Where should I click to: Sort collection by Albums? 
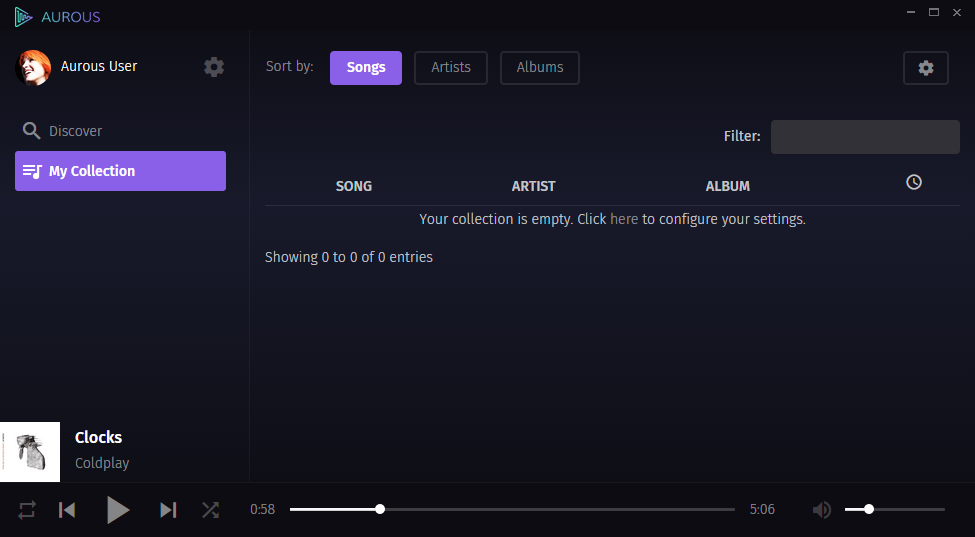540,68
